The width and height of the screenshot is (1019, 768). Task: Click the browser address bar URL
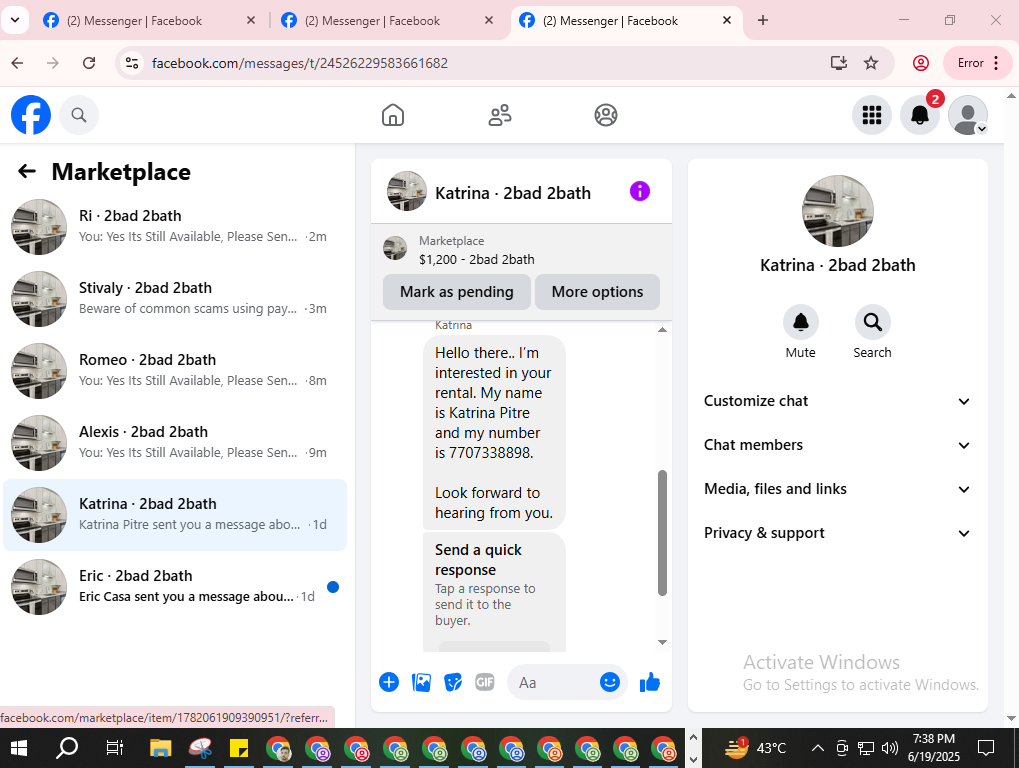point(300,63)
